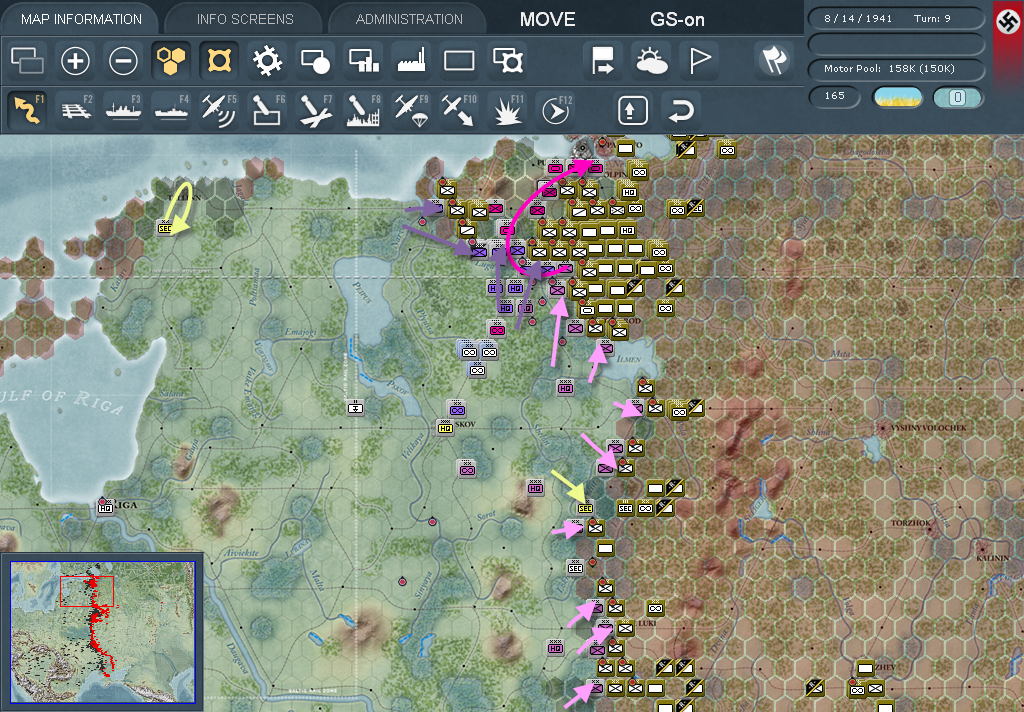Click the rectangle-with-gear toolbar icon

507,61
